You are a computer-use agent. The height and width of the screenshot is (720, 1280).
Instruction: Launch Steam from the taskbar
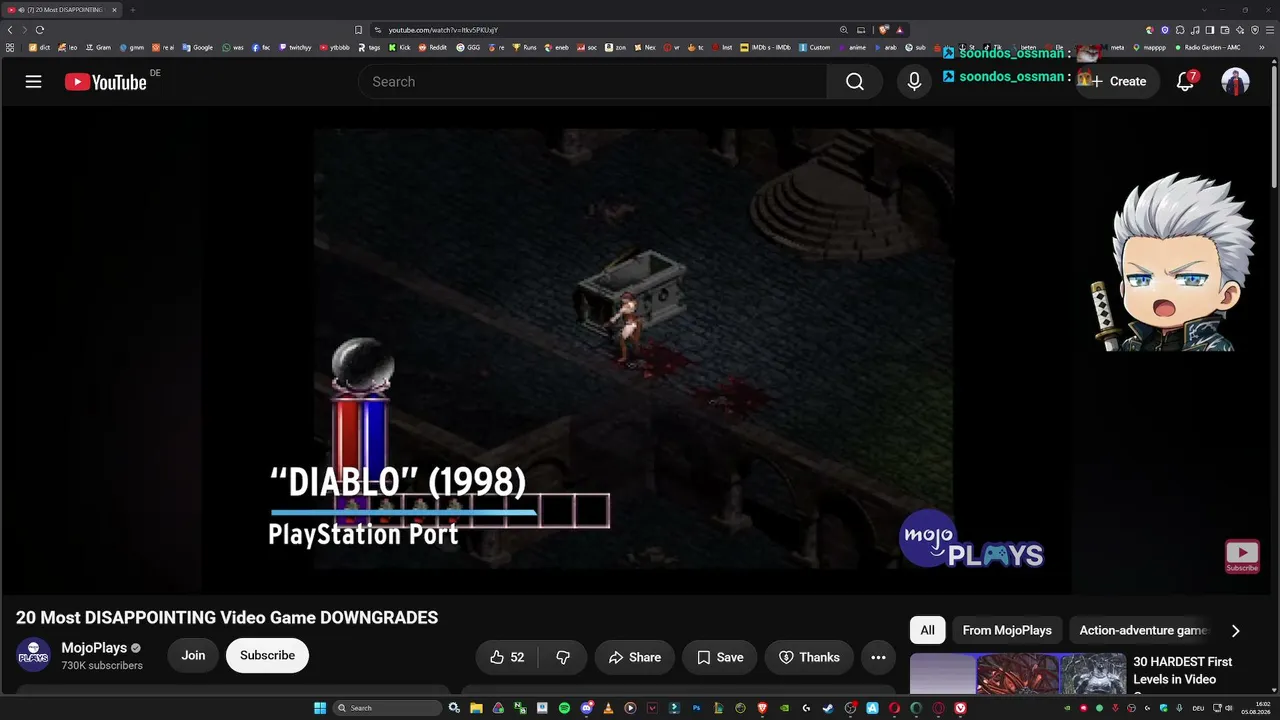pos(828,708)
